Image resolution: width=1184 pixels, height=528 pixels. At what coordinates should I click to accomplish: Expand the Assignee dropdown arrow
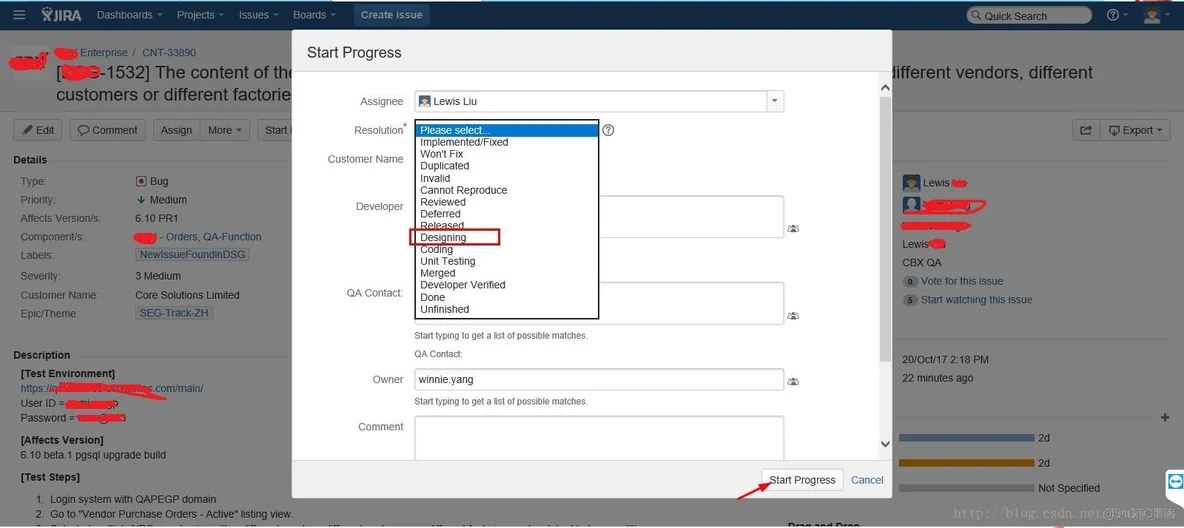[x=775, y=101]
